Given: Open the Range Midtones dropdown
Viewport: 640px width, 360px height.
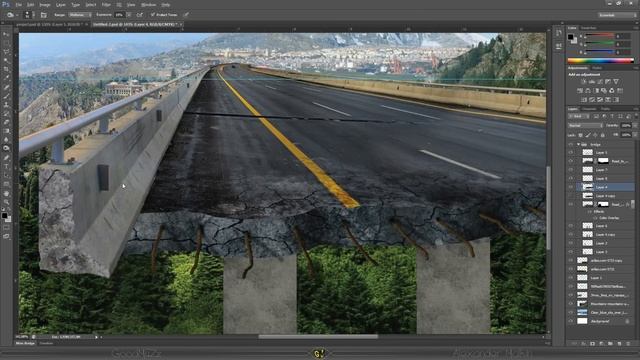Looking at the screenshot, I should (x=80, y=15).
